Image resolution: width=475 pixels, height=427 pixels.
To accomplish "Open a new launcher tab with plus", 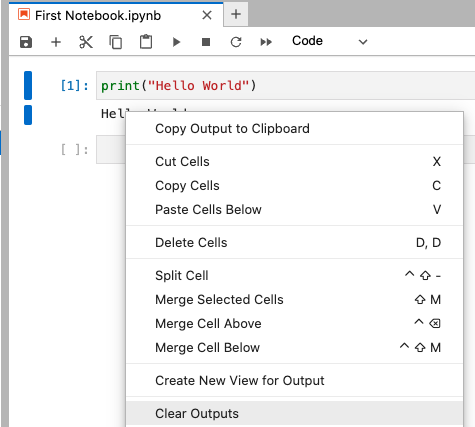I will pos(236,14).
